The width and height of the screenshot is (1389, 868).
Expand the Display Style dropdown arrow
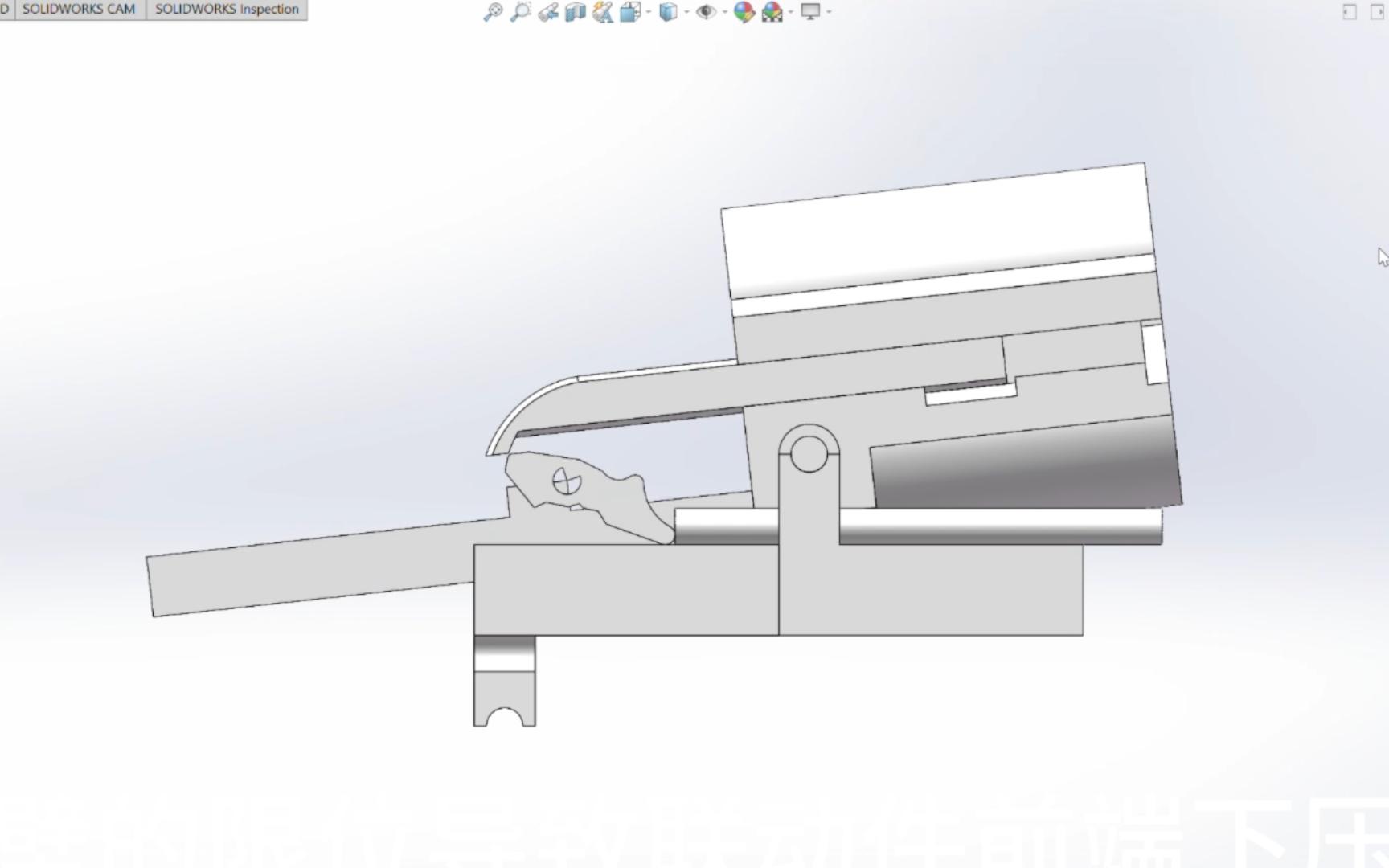pos(686,12)
